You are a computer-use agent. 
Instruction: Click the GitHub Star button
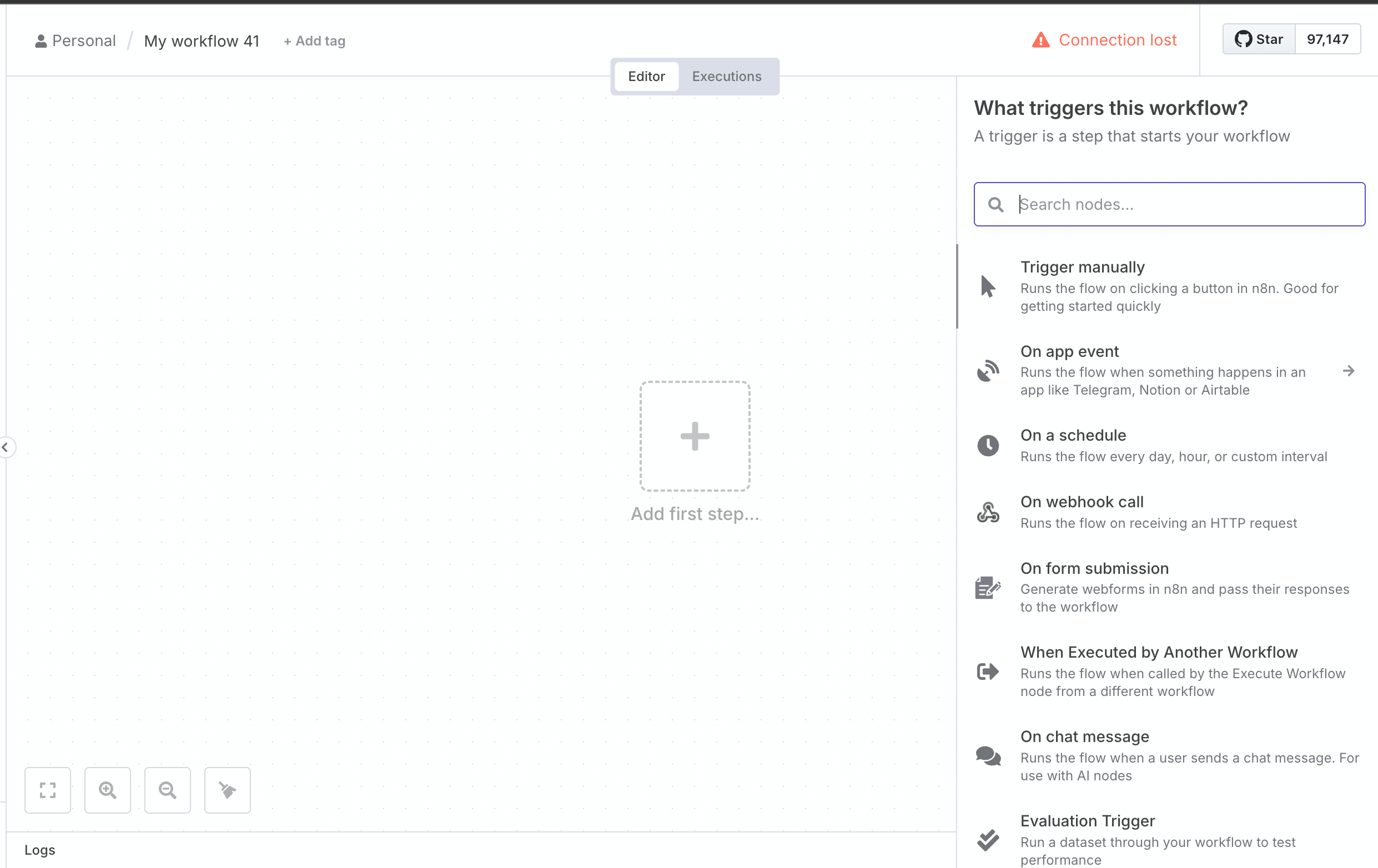coord(1259,39)
